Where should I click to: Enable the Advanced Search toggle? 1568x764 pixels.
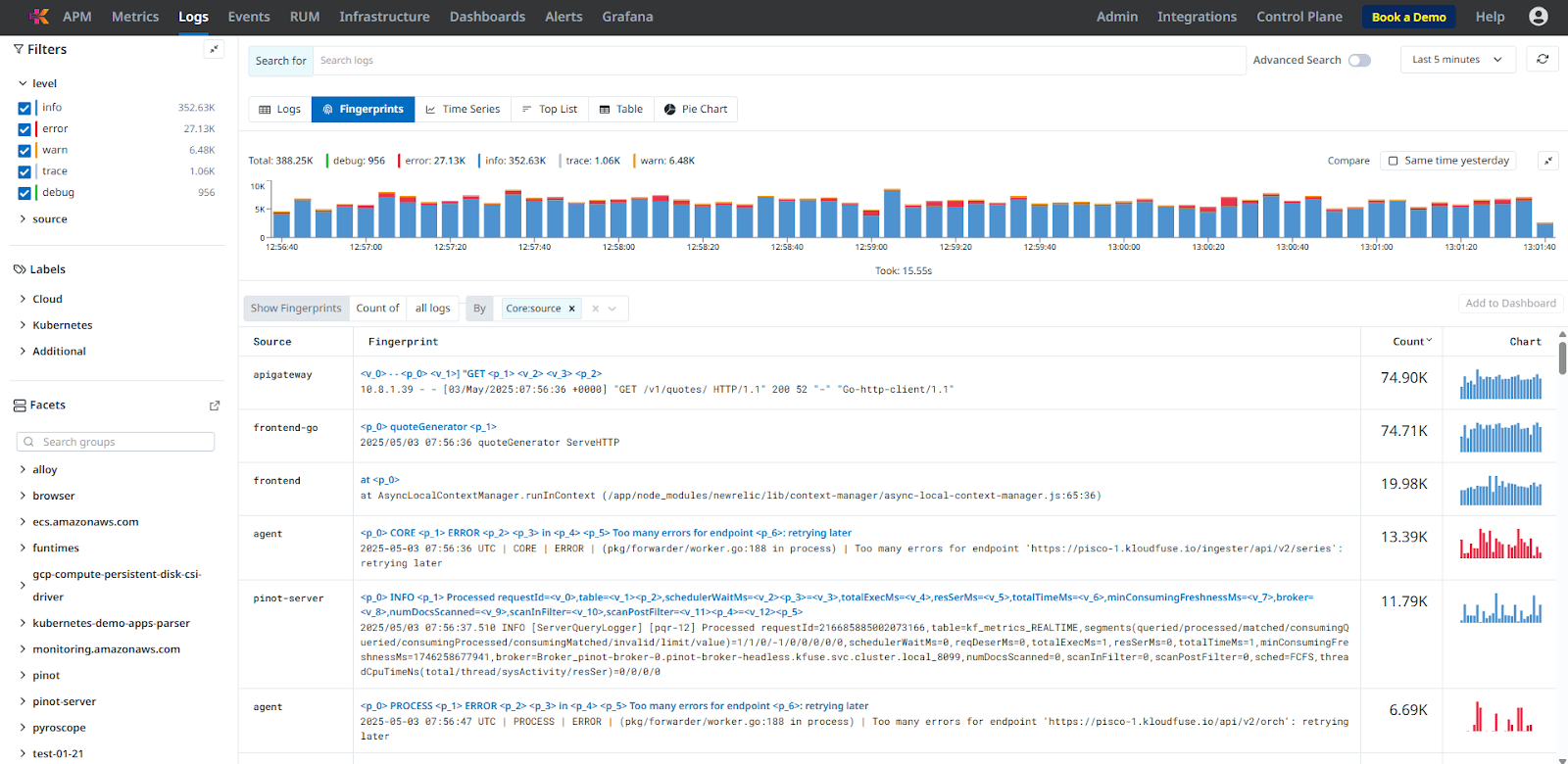click(x=1359, y=61)
